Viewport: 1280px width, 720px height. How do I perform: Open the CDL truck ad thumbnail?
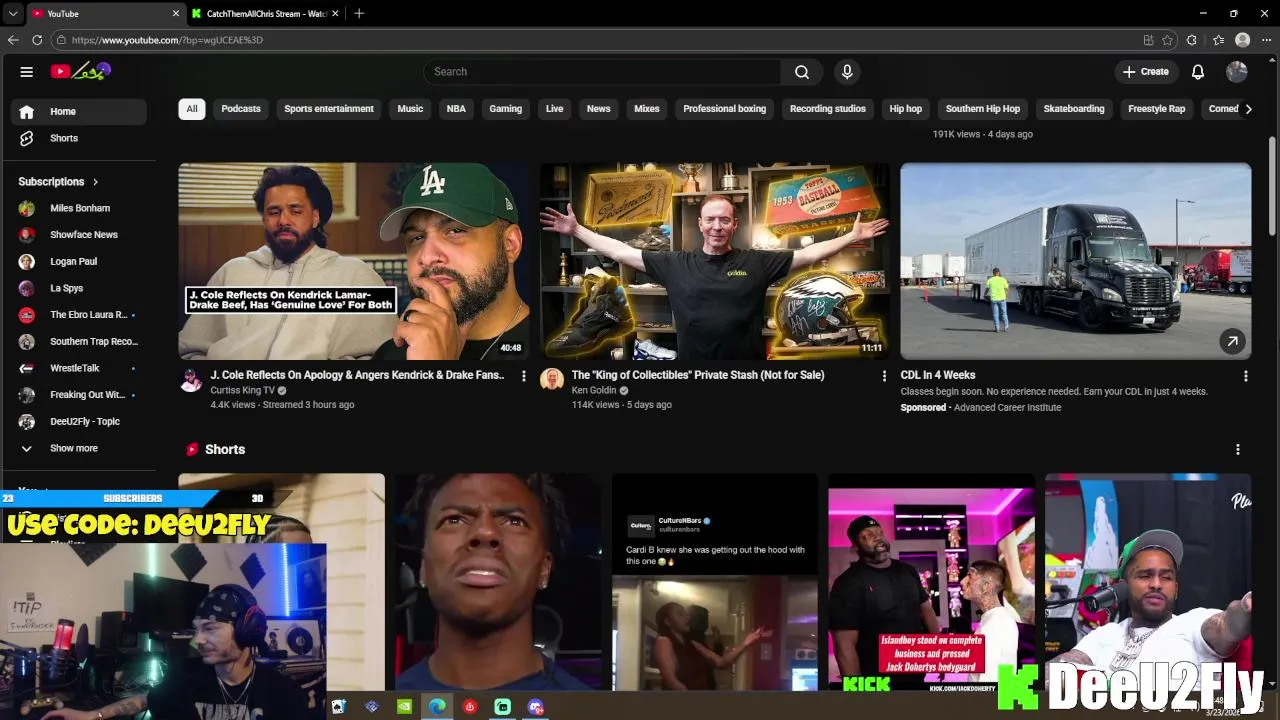[x=1076, y=261]
